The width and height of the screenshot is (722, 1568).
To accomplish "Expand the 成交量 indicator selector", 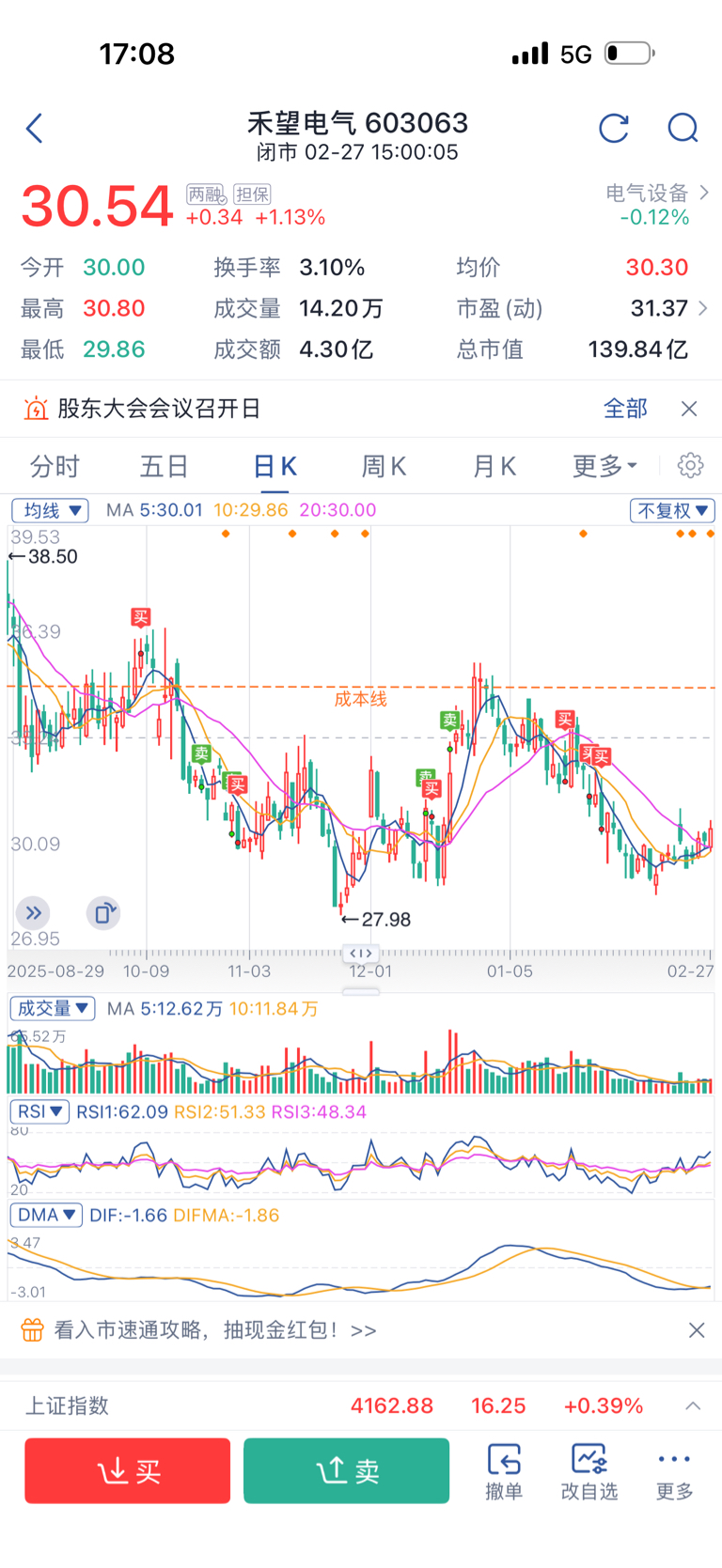I will (x=53, y=1008).
